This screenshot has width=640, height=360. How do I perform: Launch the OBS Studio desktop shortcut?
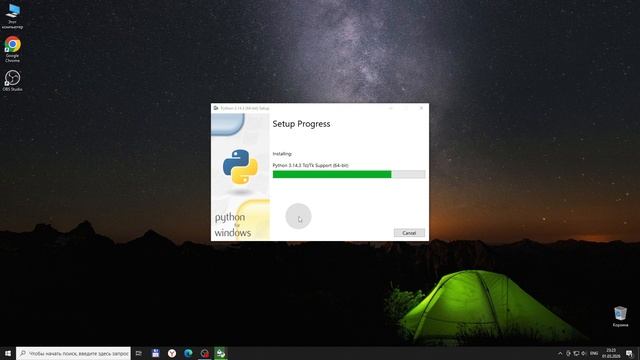pyautogui.click(x=12, y=80)
